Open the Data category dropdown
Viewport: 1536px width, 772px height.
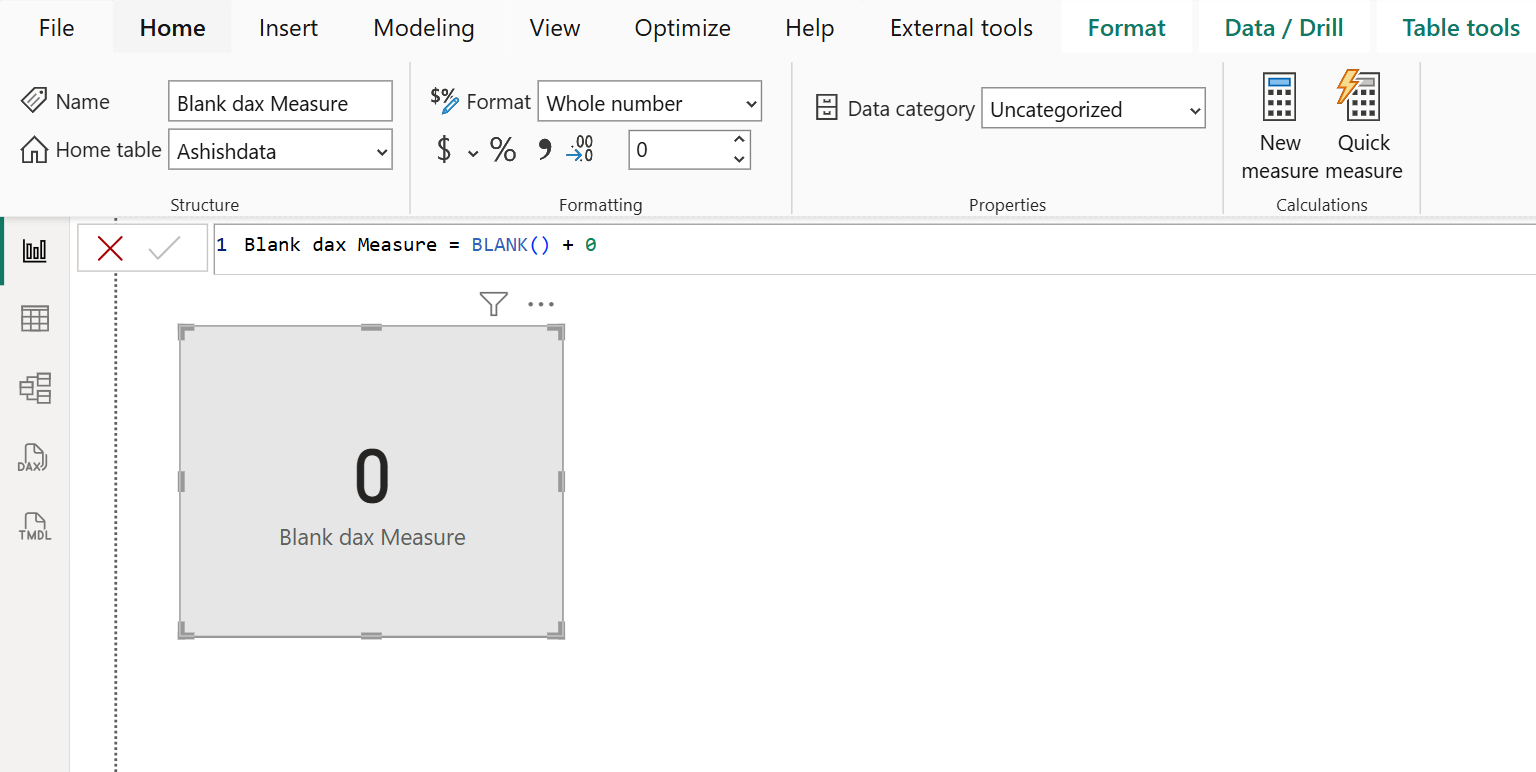(x=1093, y=108)
